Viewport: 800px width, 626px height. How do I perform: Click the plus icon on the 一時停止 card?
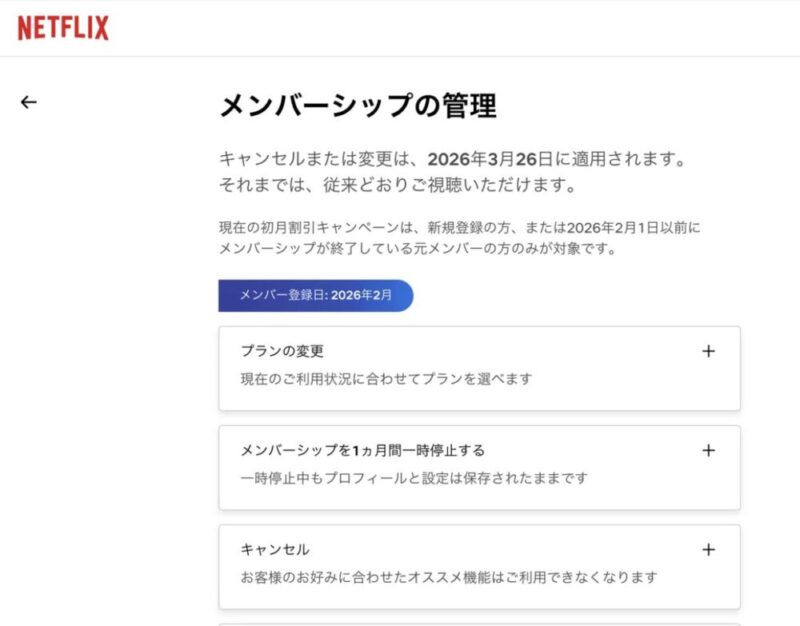(708, 450)
